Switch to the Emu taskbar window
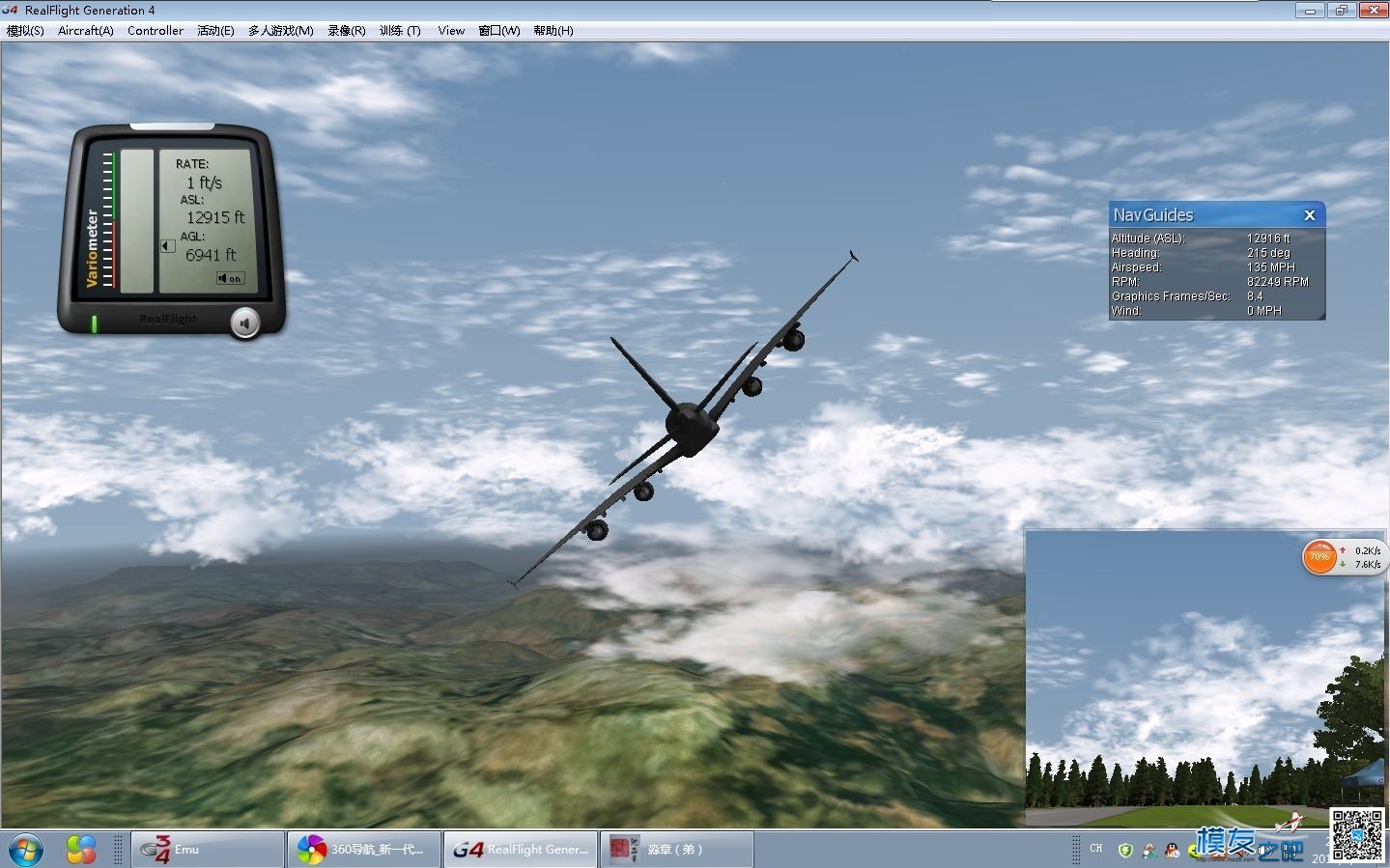This screenshot has height=868, width=1390. 207,850
